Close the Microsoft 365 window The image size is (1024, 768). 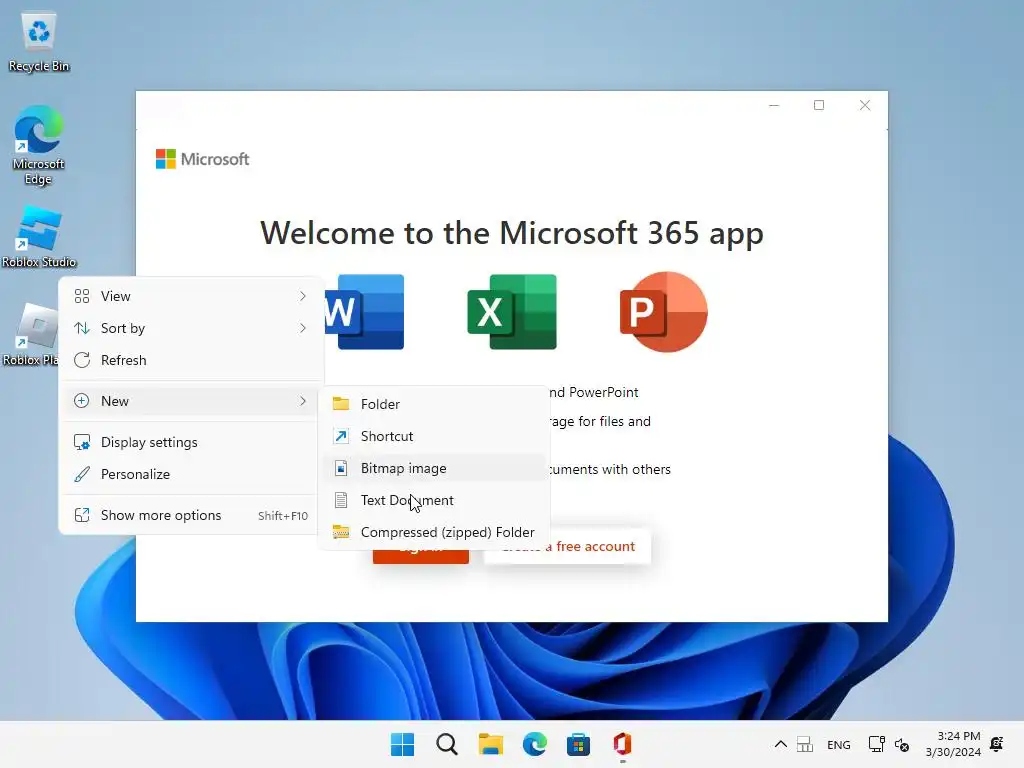pos(865,105)
